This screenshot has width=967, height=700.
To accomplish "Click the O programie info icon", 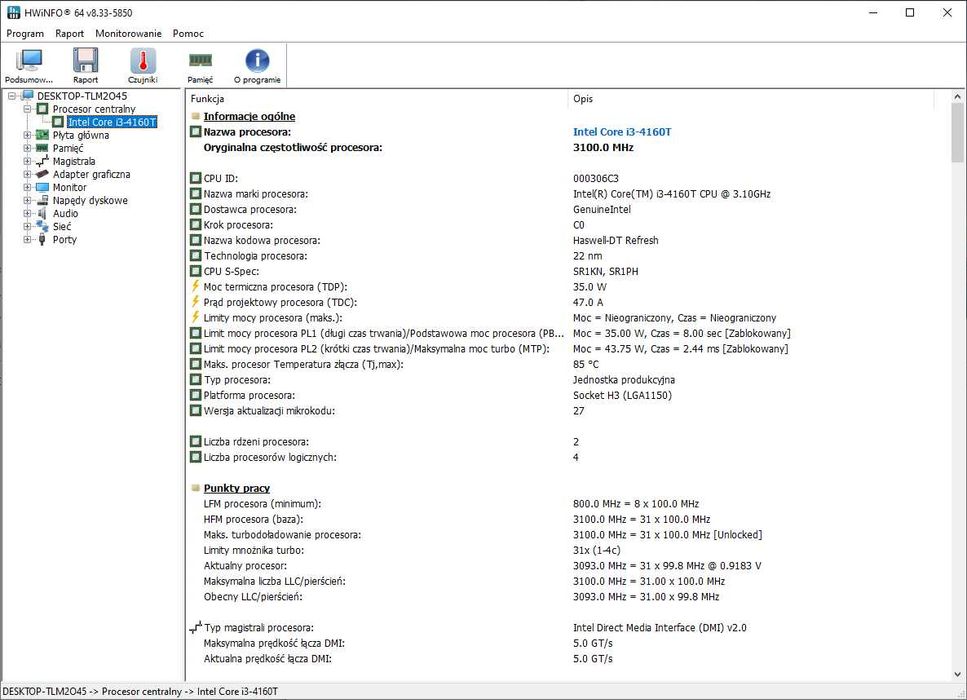I will click(x=257, y=60).
